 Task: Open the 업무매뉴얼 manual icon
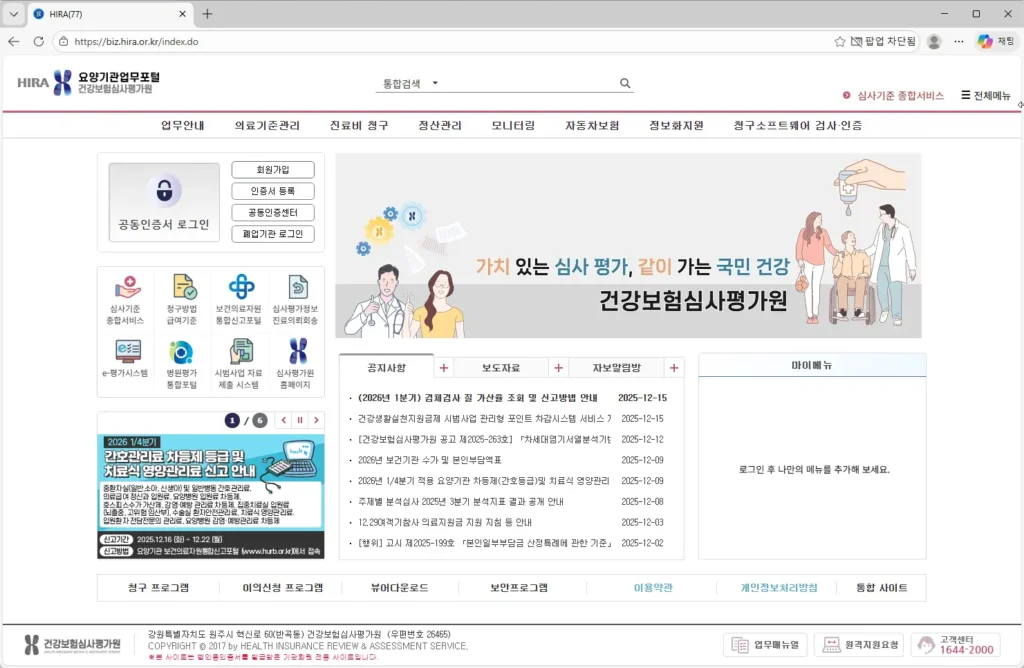click(x=764, y=645)
